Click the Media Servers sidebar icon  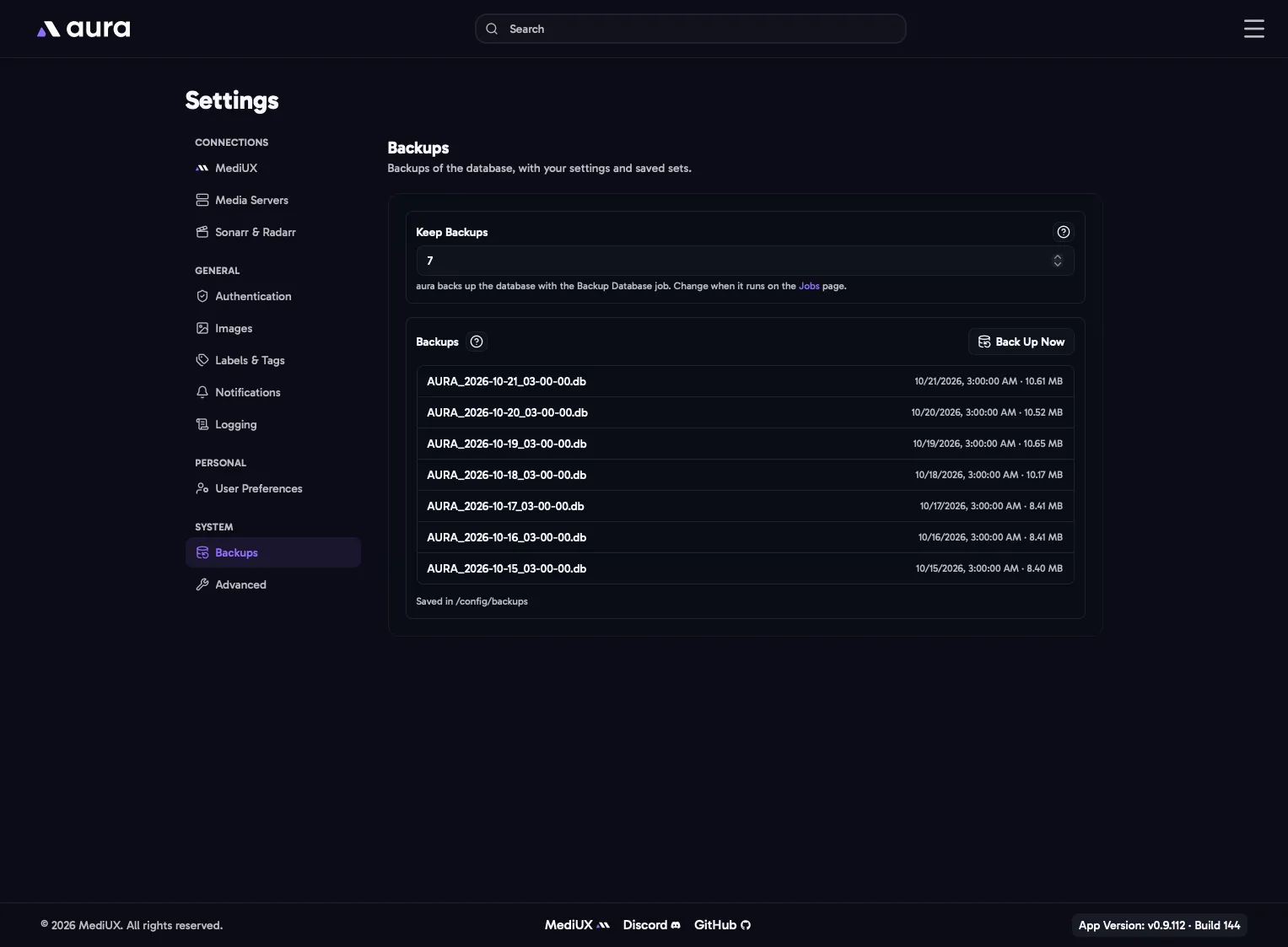[202, 200]
